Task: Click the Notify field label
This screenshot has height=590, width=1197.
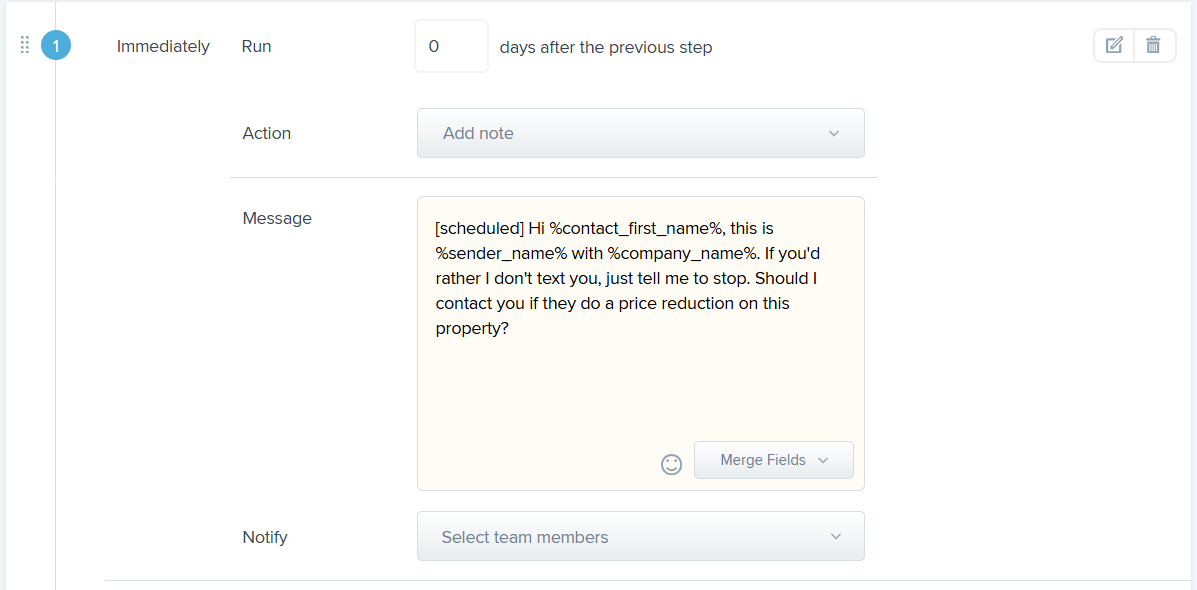Action: (265, 537)
